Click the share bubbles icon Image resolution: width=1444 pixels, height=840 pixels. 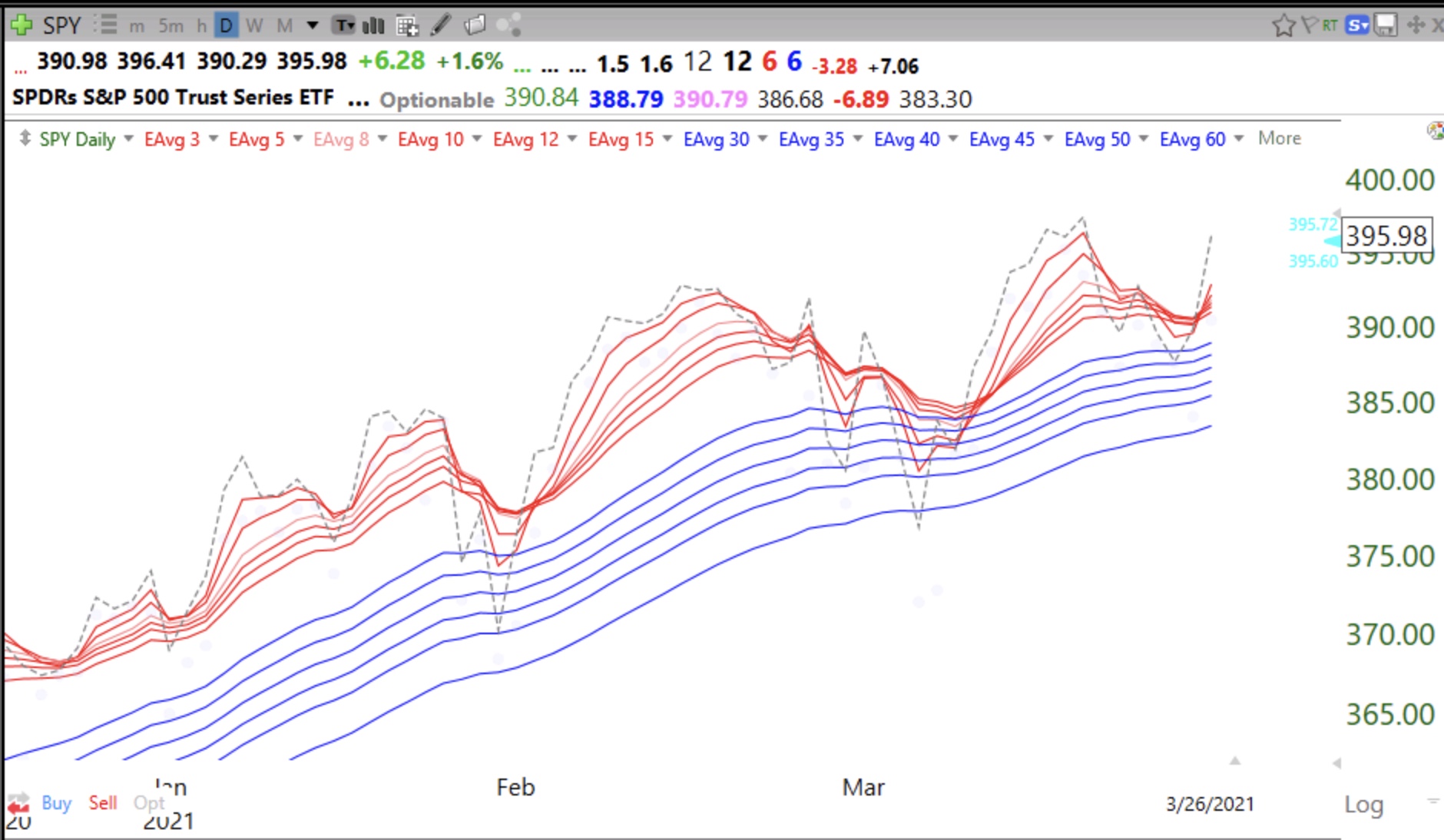509,25
